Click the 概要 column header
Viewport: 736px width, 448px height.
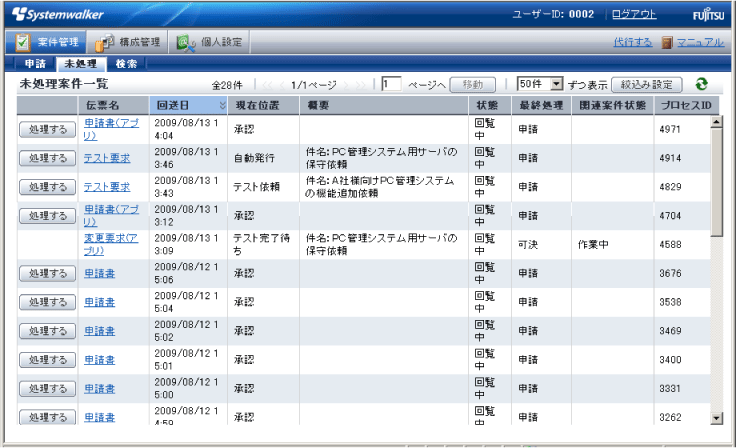point(384,106)
